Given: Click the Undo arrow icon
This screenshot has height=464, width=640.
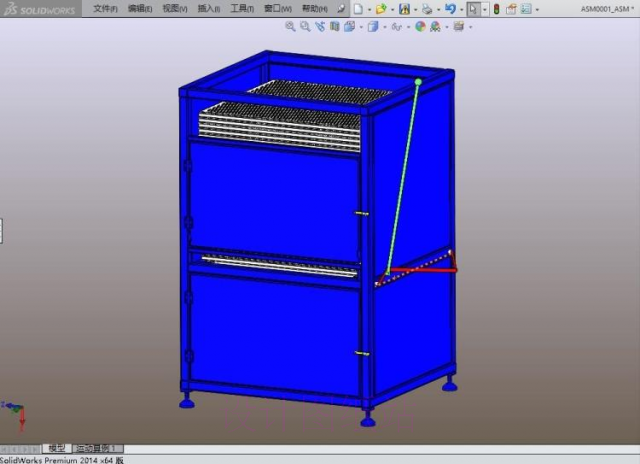Looking at the screenshot, I should 450,8.
